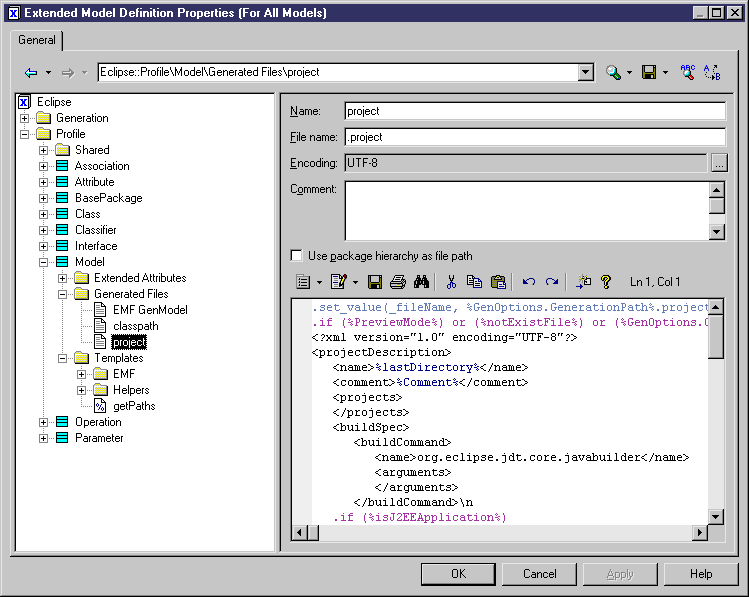Open editor menu icon dropdown arrow
Viewport: 749px width, 597px height.
(319, 282)
